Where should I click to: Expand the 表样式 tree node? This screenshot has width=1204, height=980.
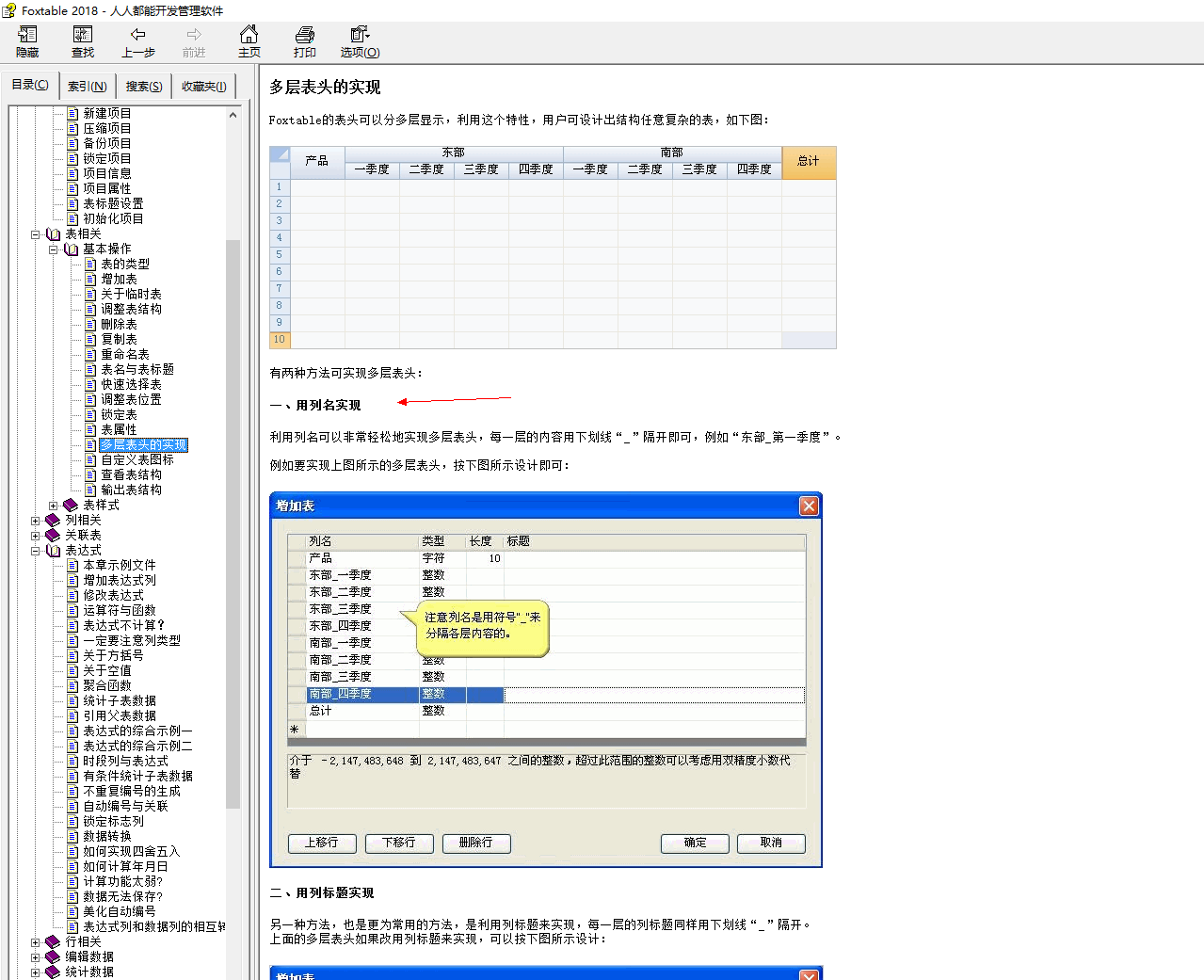54,506
